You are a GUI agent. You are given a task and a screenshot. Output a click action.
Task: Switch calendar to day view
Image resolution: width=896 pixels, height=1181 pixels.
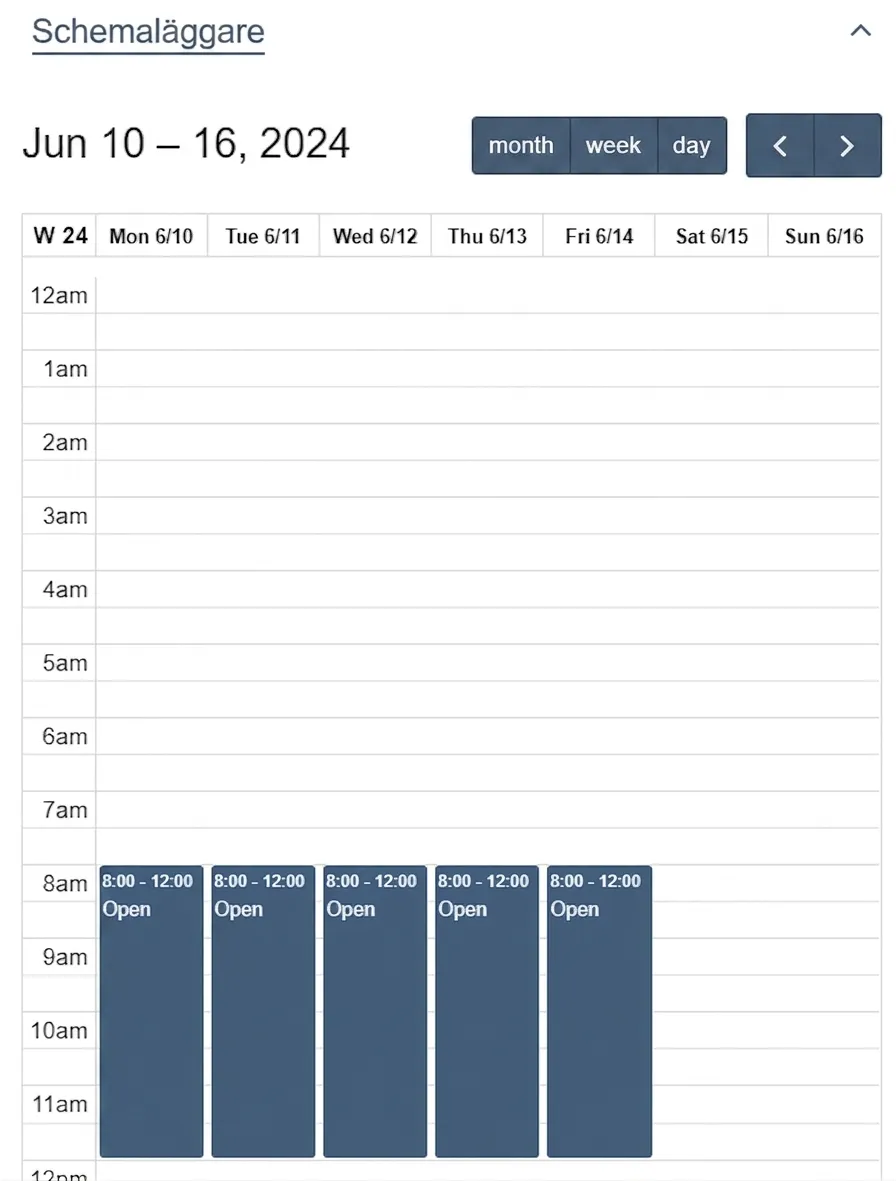point(692,145)
